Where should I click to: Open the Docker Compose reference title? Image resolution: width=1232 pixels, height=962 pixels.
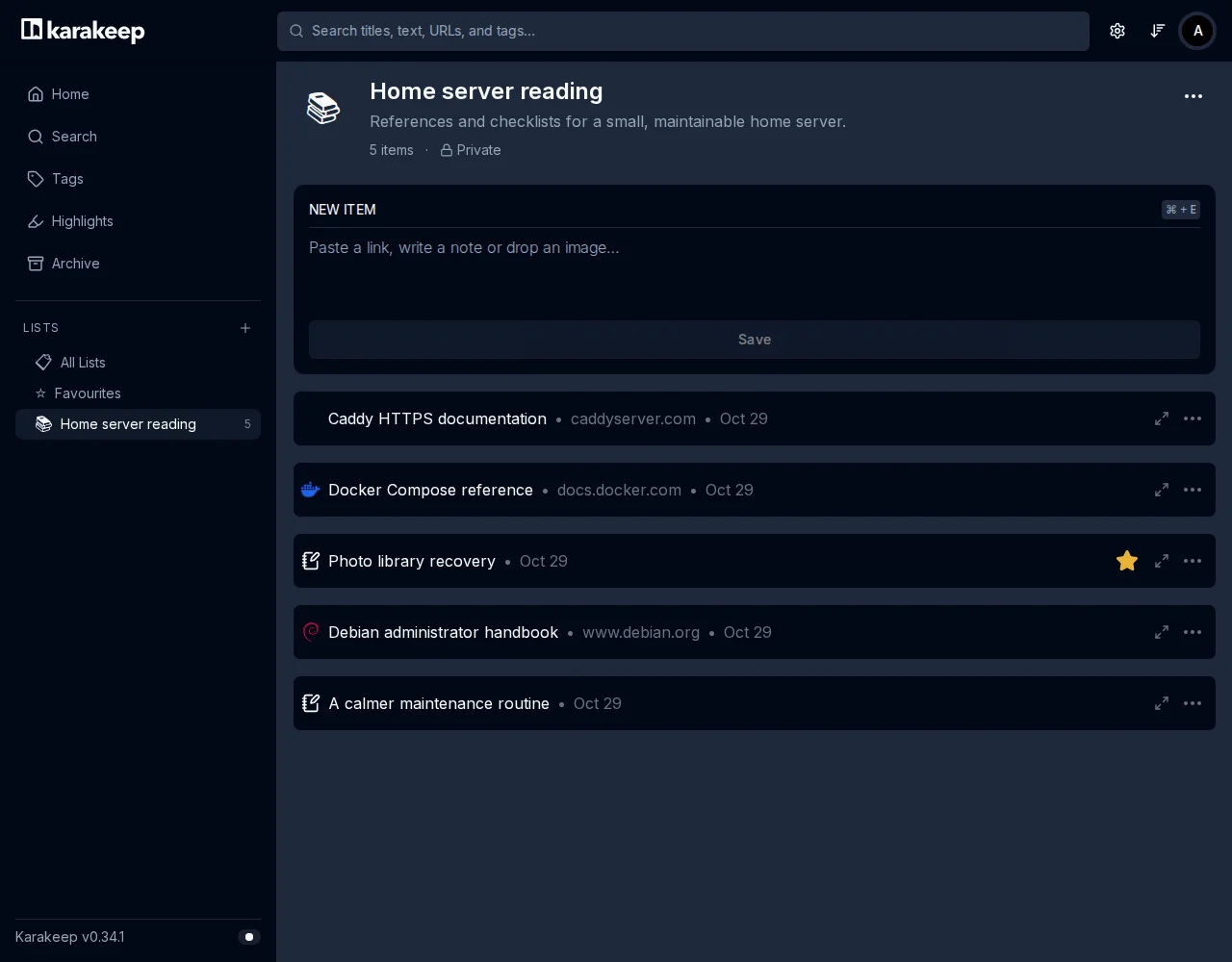[430, 490]
